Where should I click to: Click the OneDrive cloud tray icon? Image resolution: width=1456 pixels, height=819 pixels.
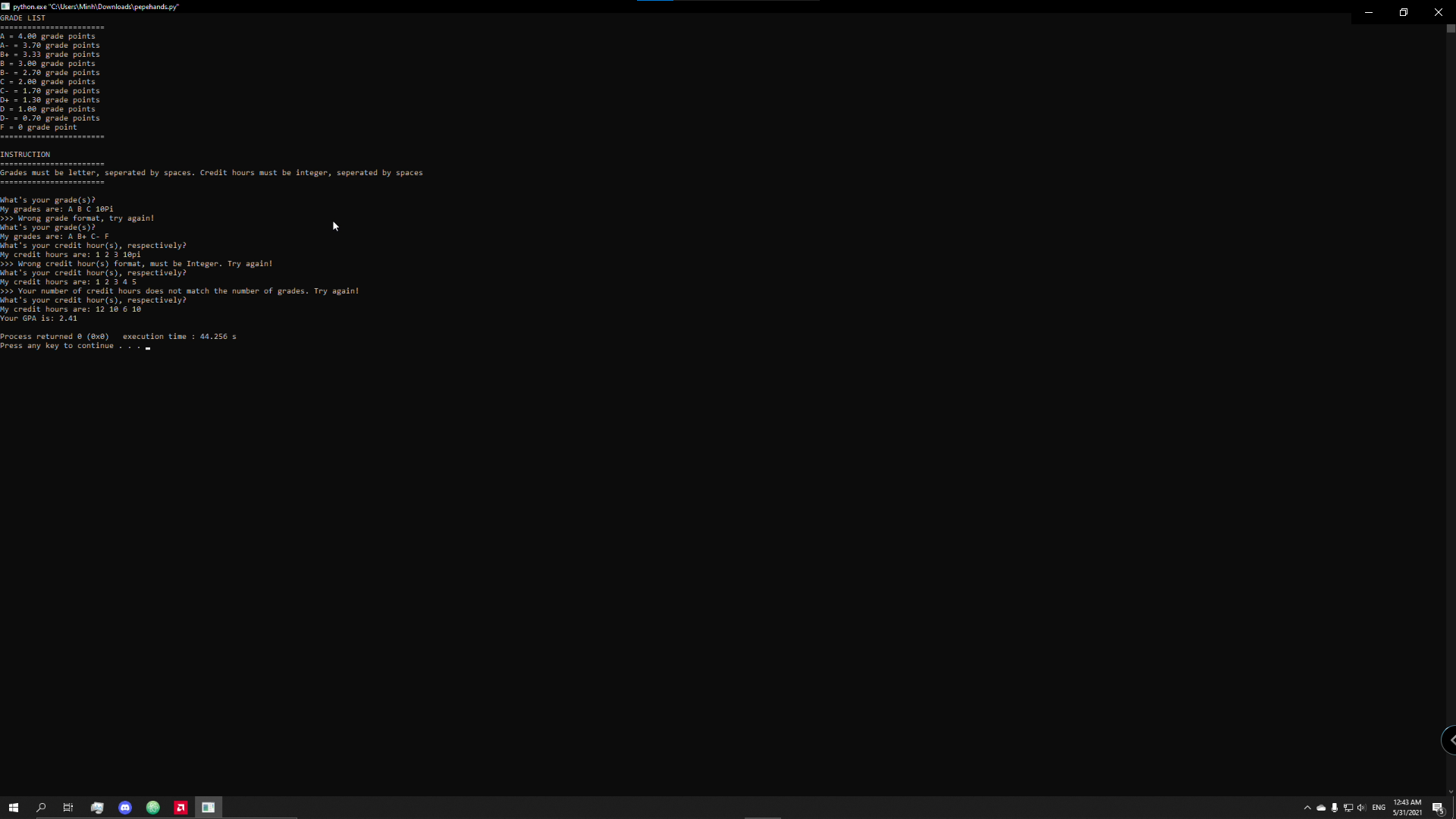1321,808
